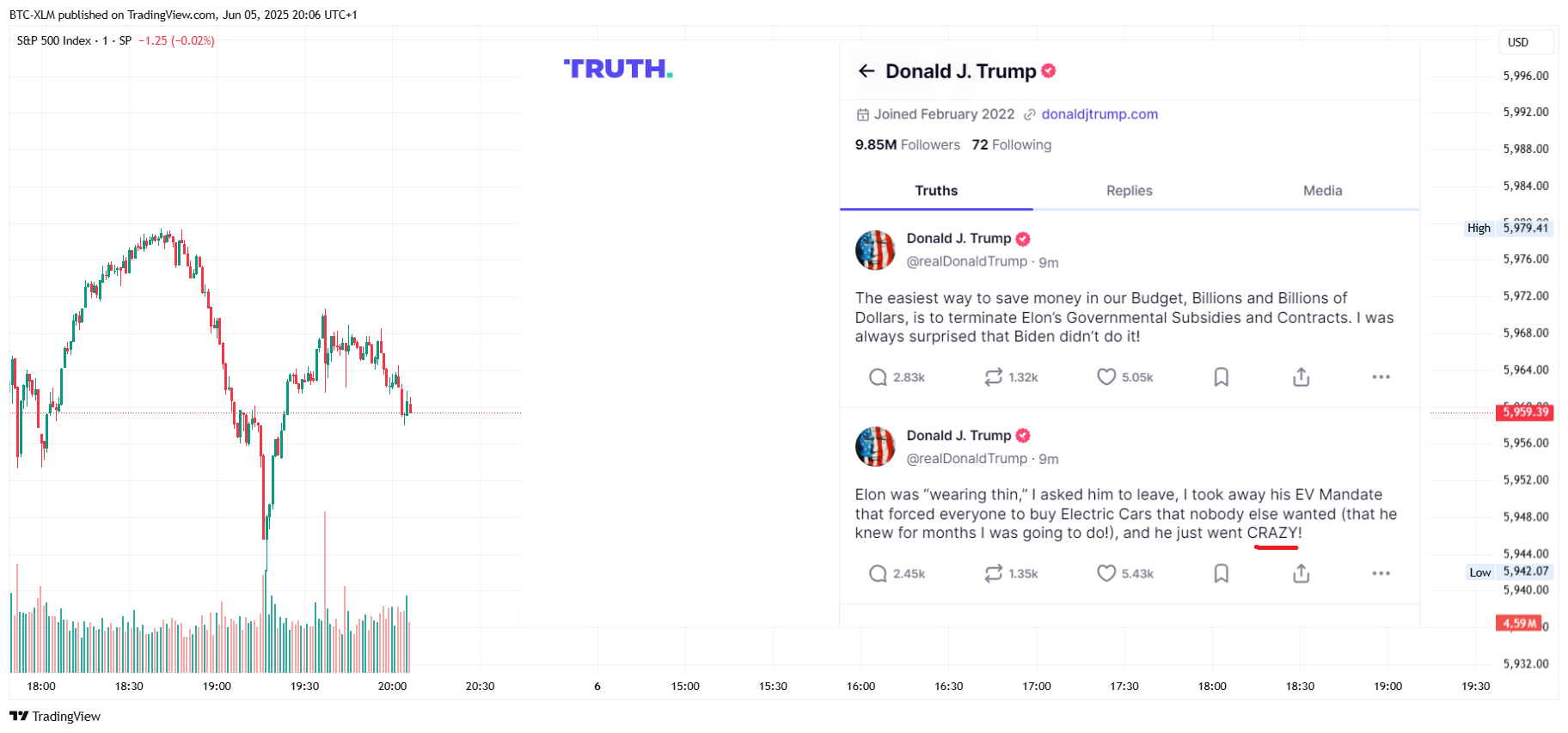Screen dimensions: 1568x733
Task: Share the EV Mandate post
Action: [1301, 573]
